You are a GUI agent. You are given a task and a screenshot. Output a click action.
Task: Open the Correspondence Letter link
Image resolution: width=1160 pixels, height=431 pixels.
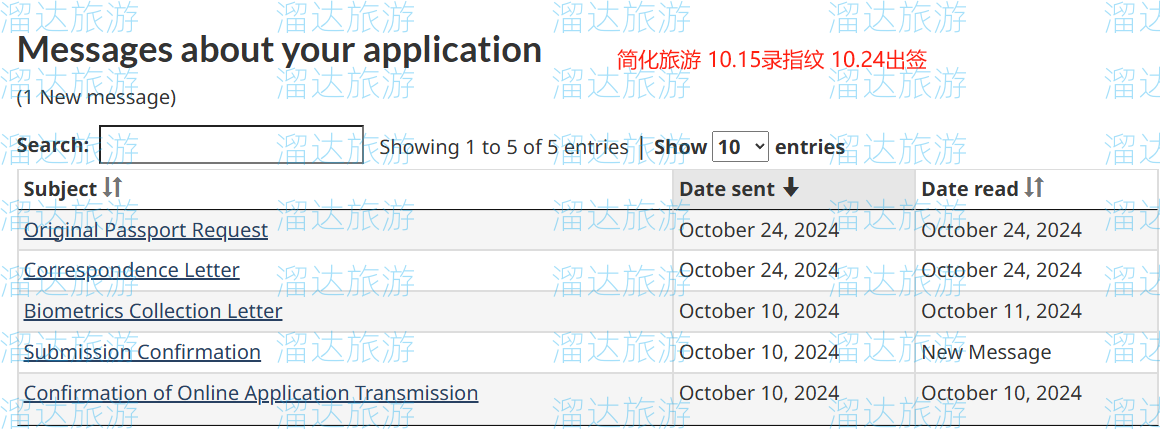click(x=132, y=270)
